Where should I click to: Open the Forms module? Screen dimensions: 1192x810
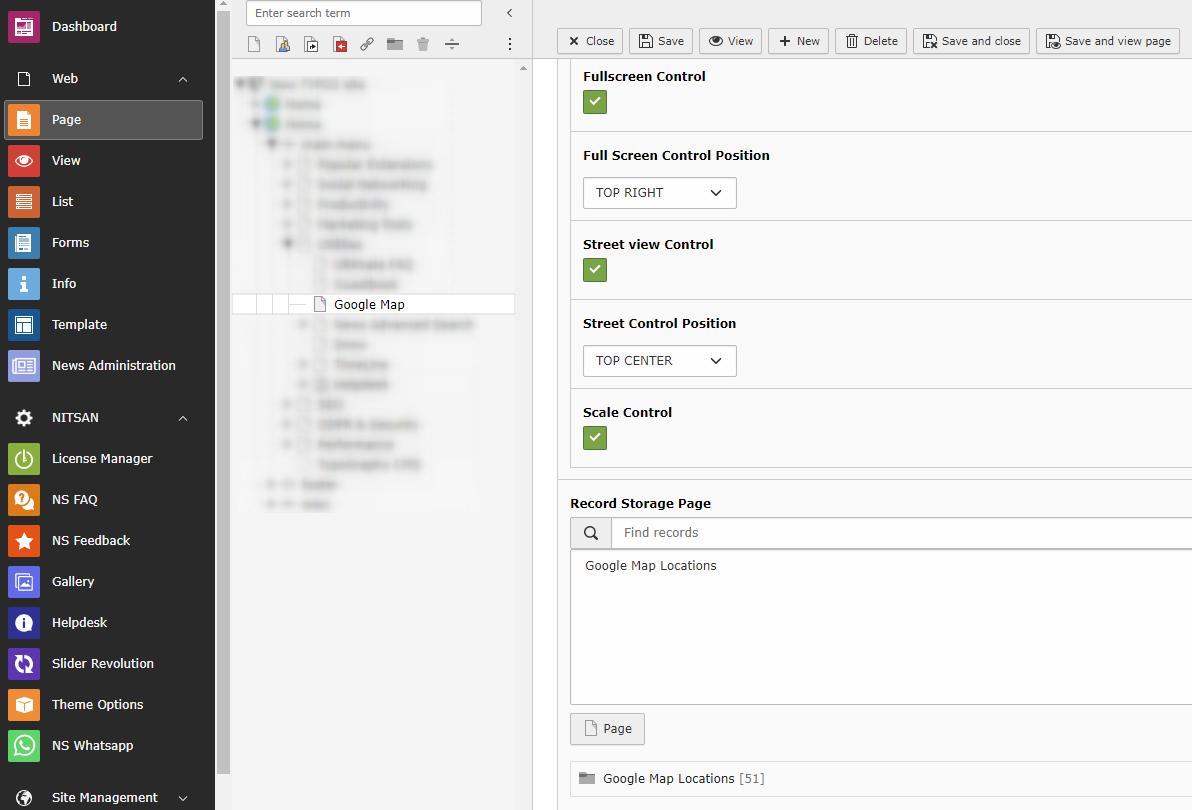[x=103, y=243]
